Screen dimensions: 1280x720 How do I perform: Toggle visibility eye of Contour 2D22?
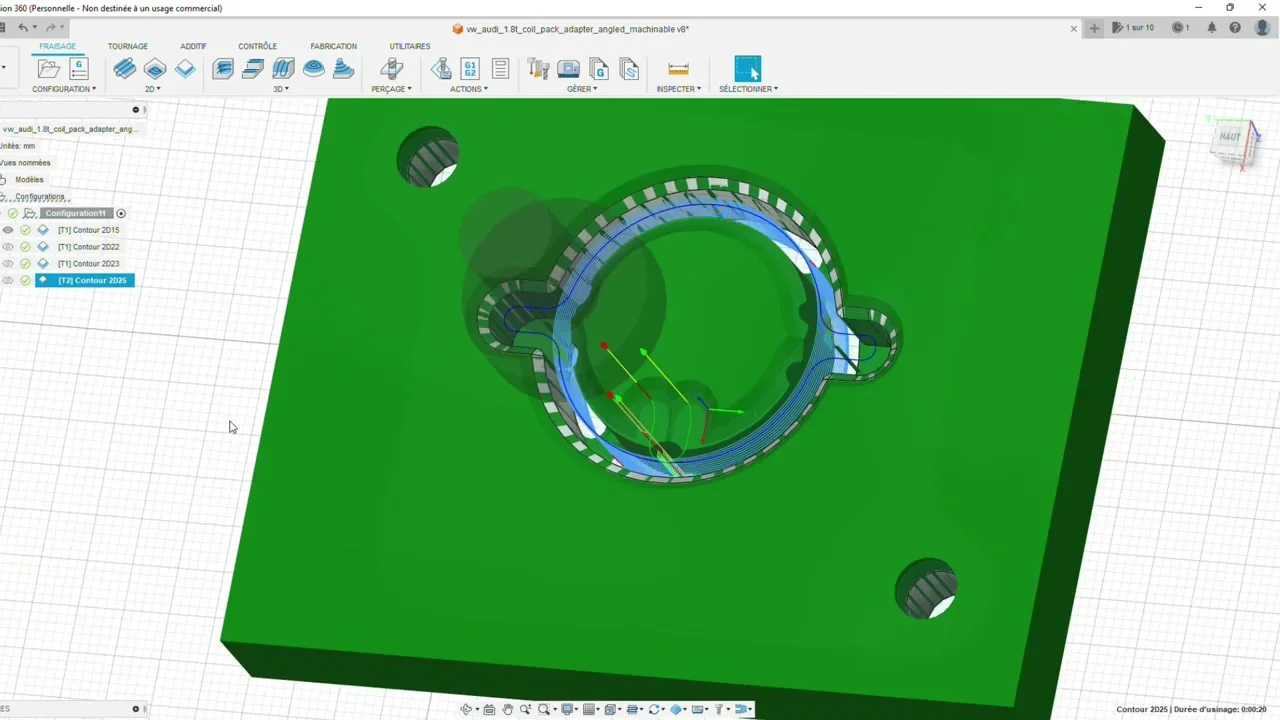tap(8, 247)
